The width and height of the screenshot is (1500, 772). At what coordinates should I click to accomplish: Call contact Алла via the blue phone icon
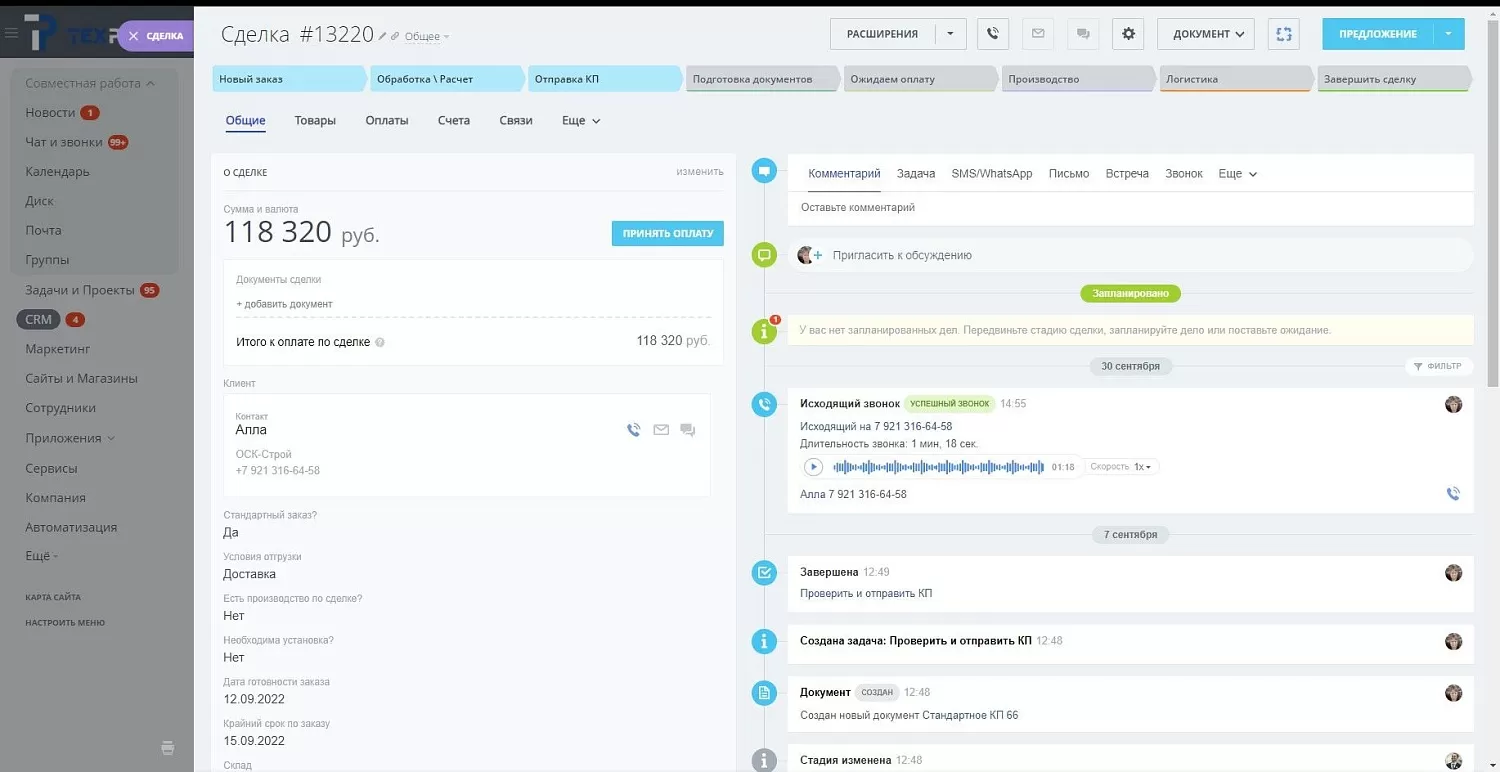tap(634, 429)
